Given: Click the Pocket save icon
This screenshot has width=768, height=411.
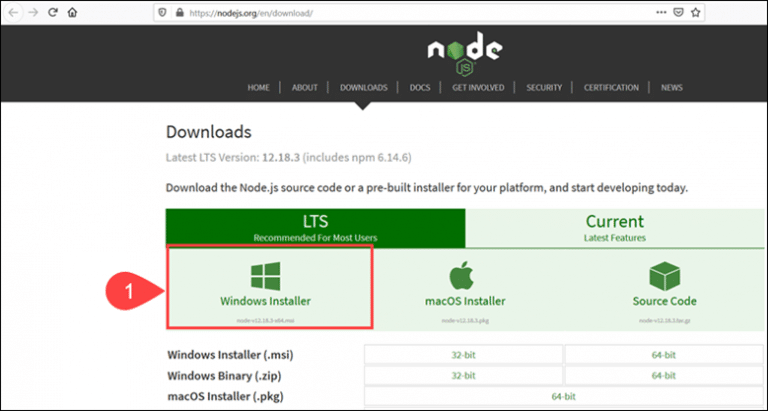Looking at the screenshot, I should point(678,13).
